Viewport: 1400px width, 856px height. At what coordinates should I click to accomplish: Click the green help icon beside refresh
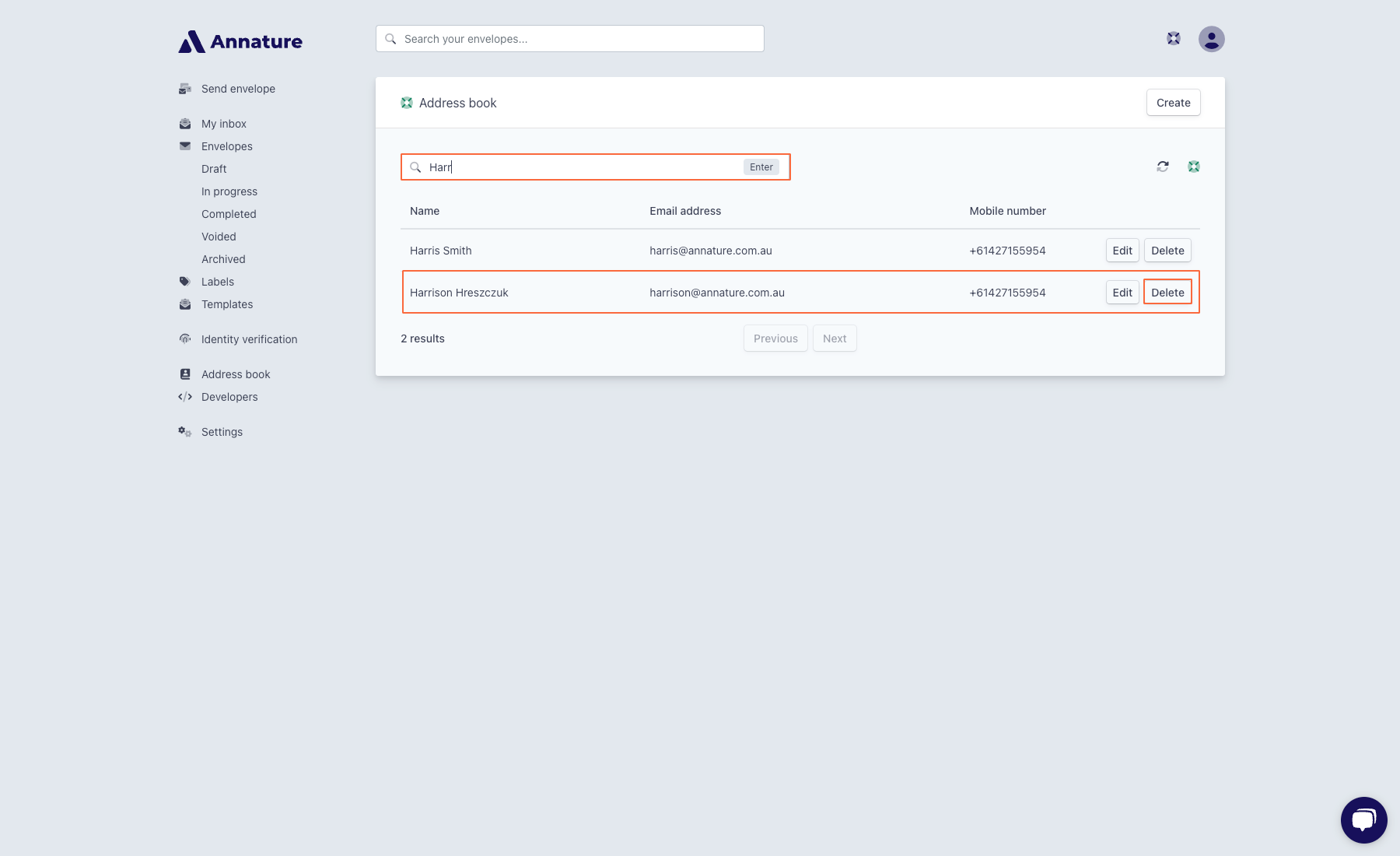point(1194,167)
